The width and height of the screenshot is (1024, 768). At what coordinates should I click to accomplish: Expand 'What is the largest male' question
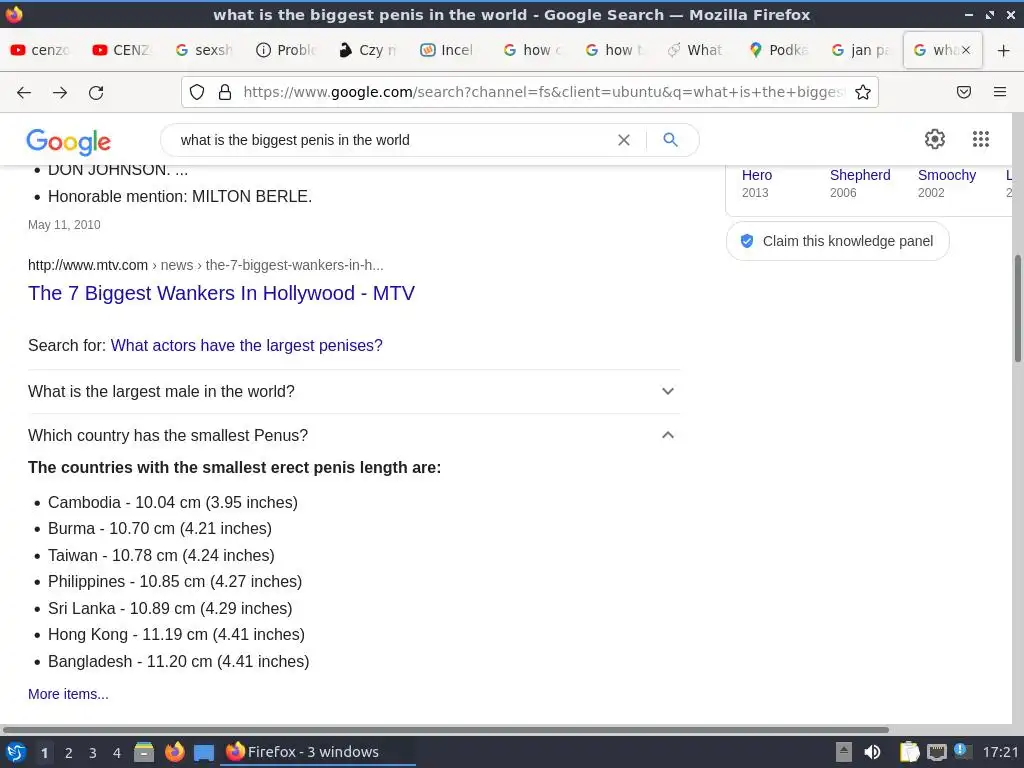pyautogui.click(x=354, y=391)
